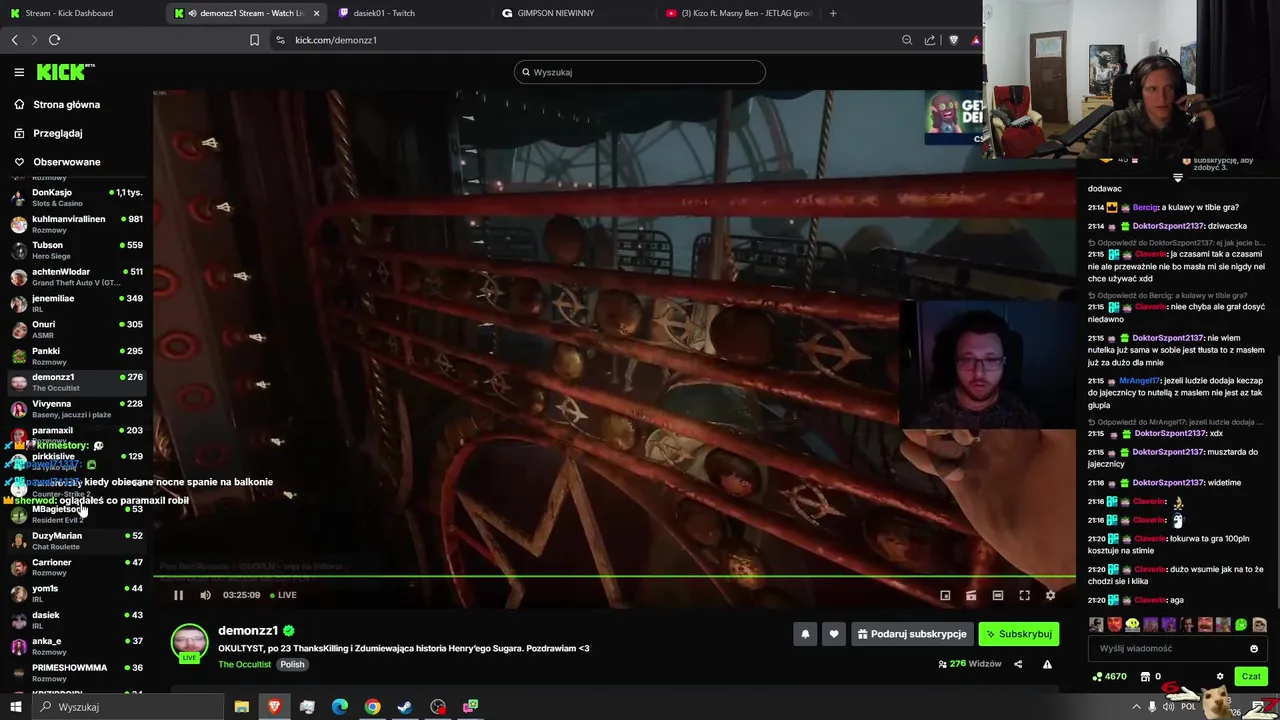
Task: Switch to Stream - Kick Dashboard tab
Action: point(78,13)
